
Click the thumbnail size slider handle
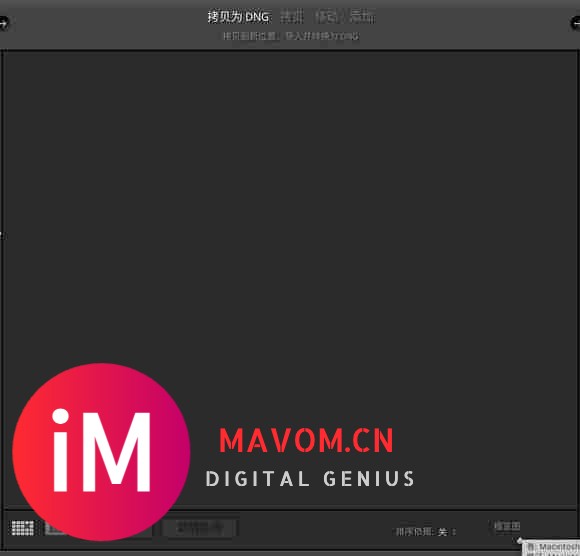[x=520, y=541]
